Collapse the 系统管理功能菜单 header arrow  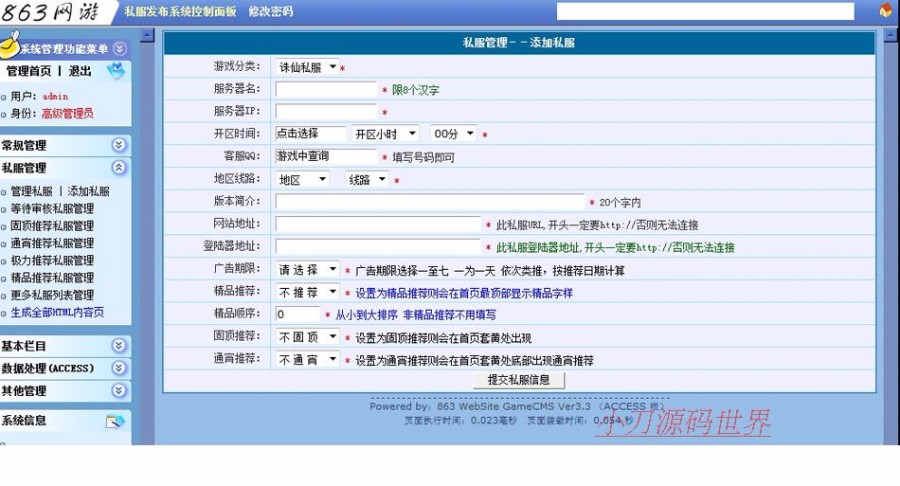(x=119, y=49)
